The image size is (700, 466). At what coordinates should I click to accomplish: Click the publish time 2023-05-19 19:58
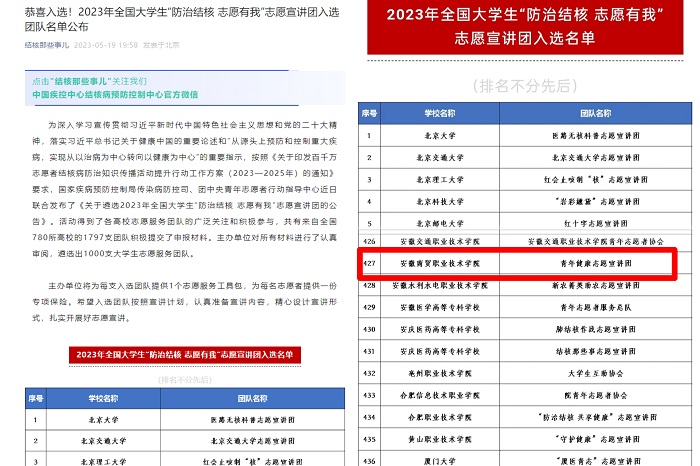click(x=106, y=45)
